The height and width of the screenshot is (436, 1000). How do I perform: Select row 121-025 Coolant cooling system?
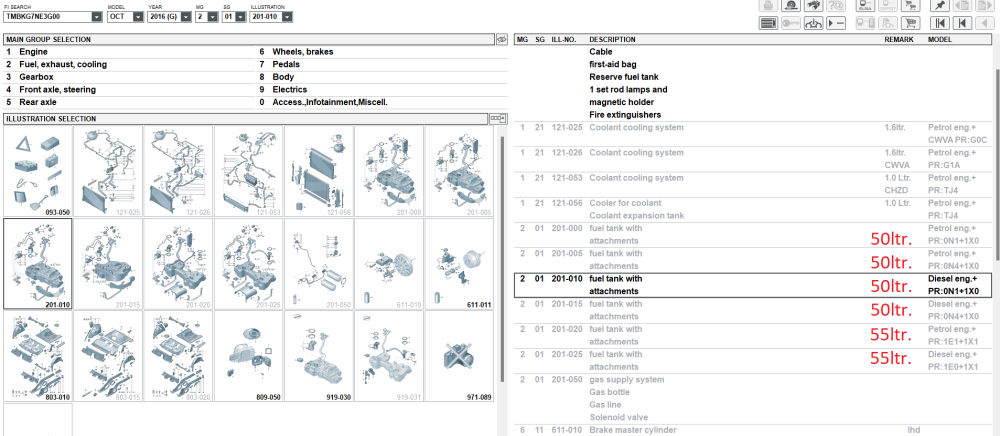point(754,134)
